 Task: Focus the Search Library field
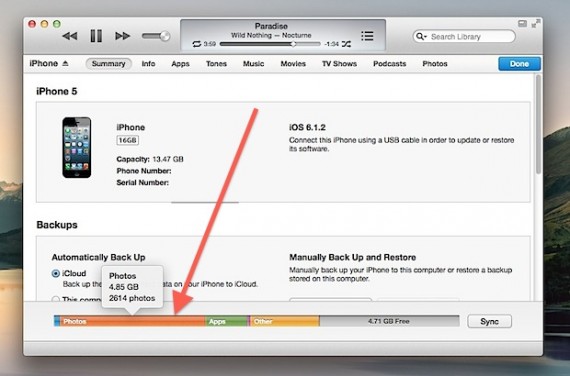pyautogui.click(x=464, y=36)
